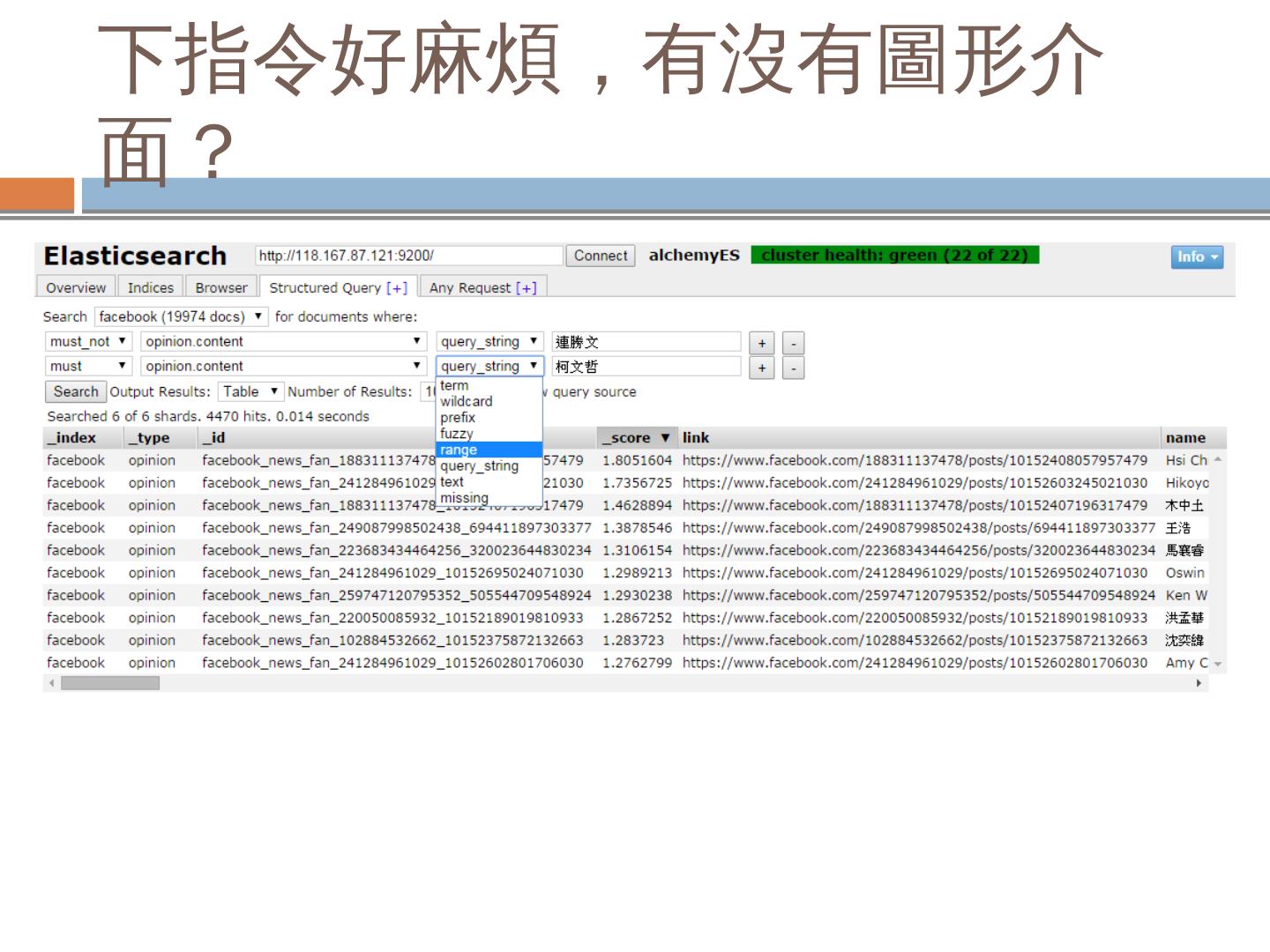Viewport: 1270px width, 952px height.
Task: Select the Any Request tab
Action: coord(483,287)
